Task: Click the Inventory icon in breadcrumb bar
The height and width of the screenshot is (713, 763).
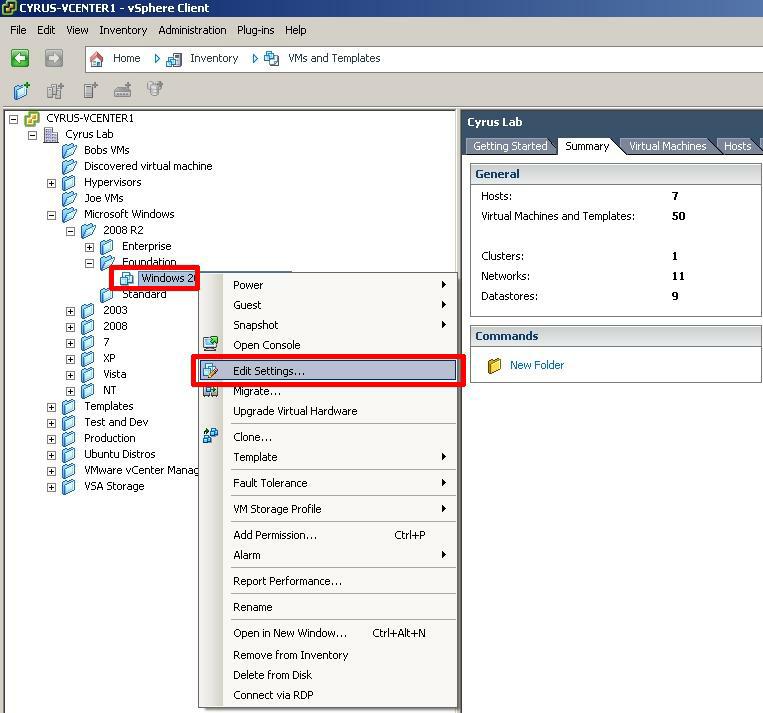Action: [x=174, y=59]
